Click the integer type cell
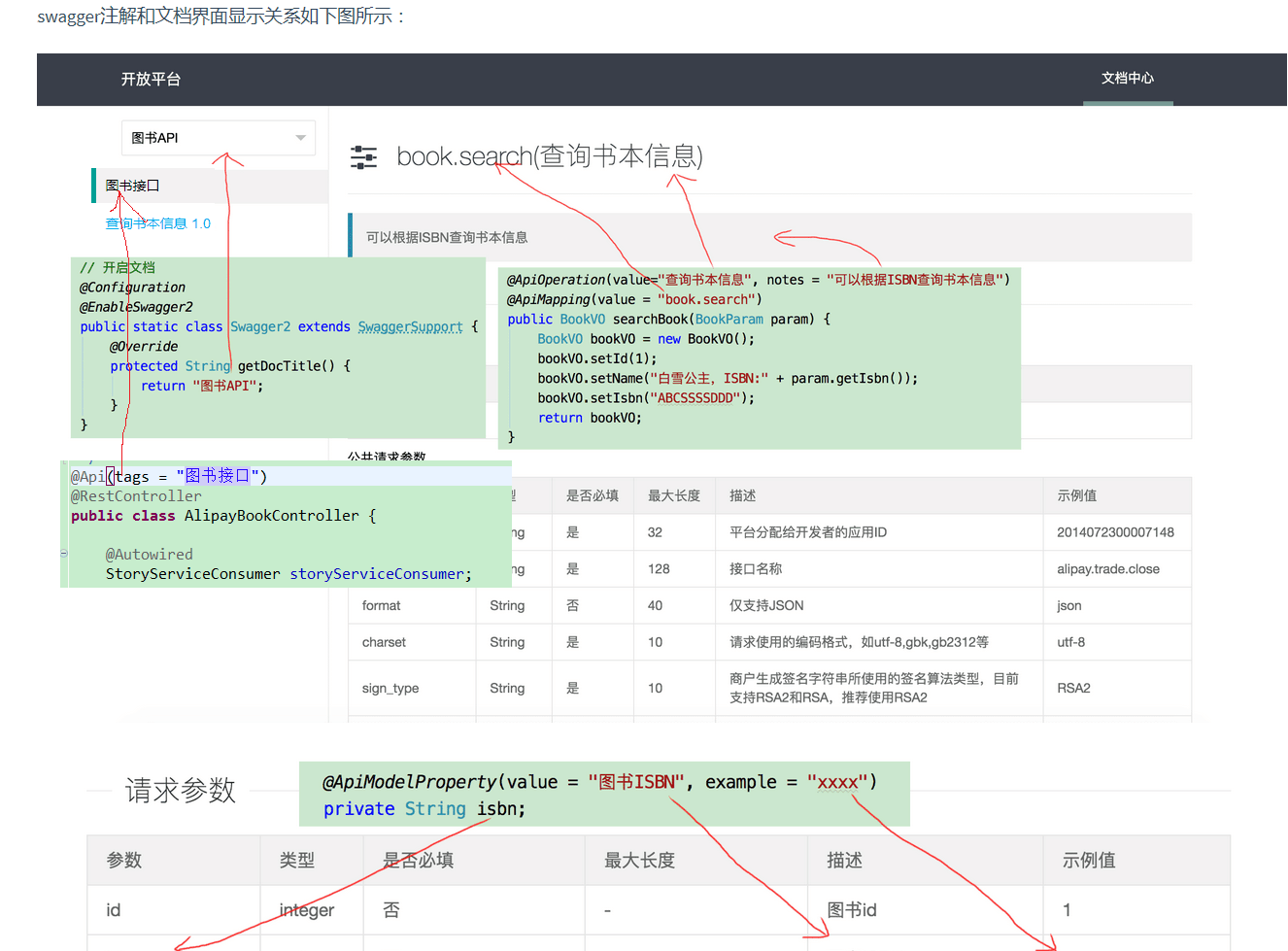This screenshot has height=951, width=1288. [x=306, y=910]
